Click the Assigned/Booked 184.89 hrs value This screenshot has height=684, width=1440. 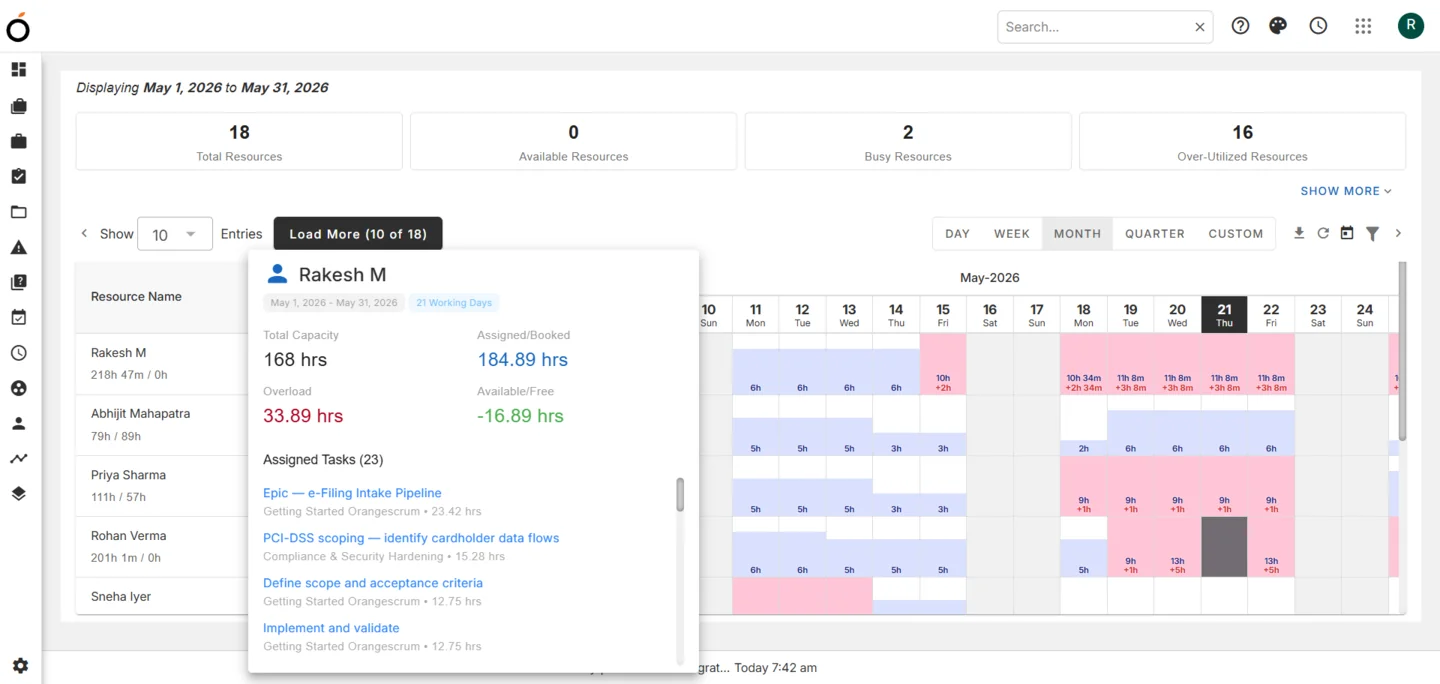[522, 360]
